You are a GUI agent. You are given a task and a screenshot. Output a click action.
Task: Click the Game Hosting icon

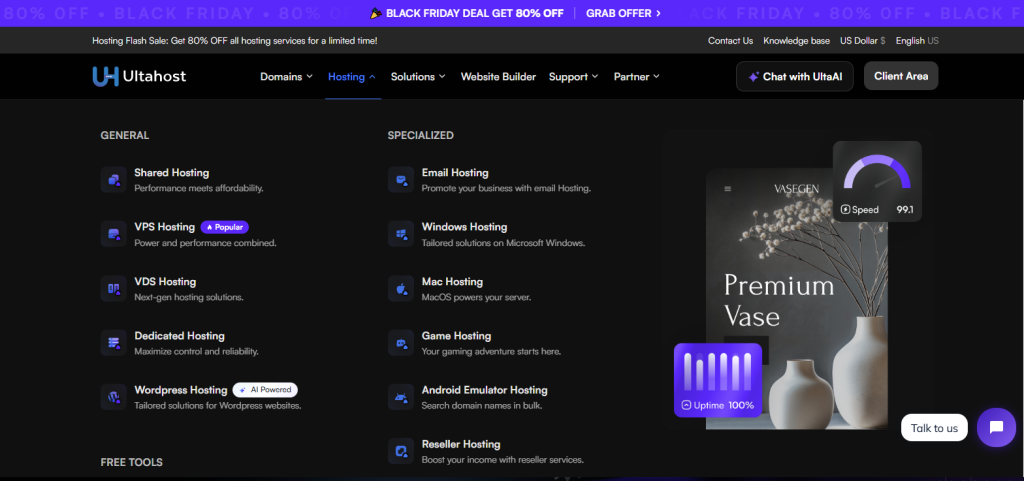(401, 343)
